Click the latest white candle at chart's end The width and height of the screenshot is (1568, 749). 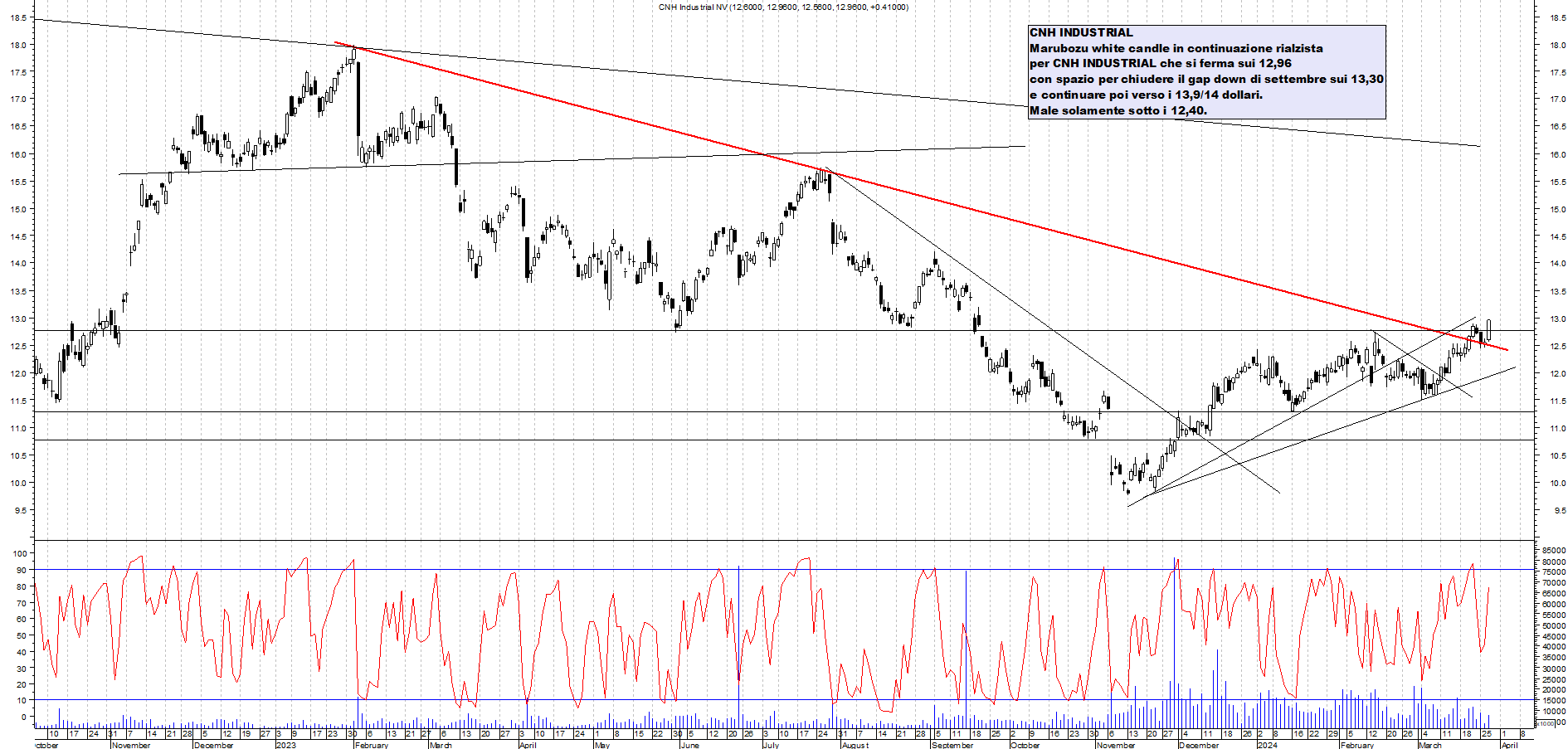[x=1489, y=330]
